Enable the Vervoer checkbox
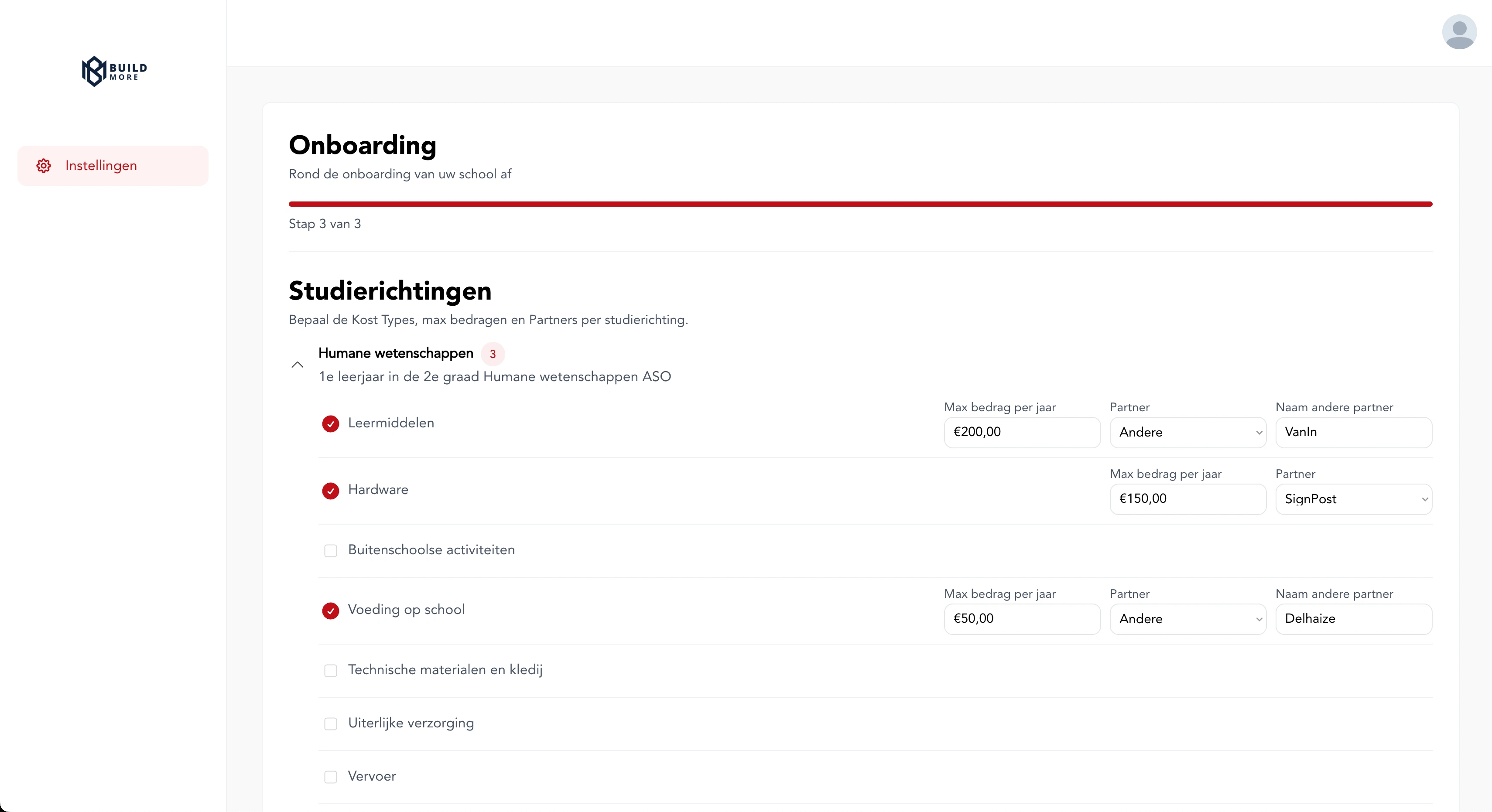This screenshot has height=812, width=1492. 330,777
